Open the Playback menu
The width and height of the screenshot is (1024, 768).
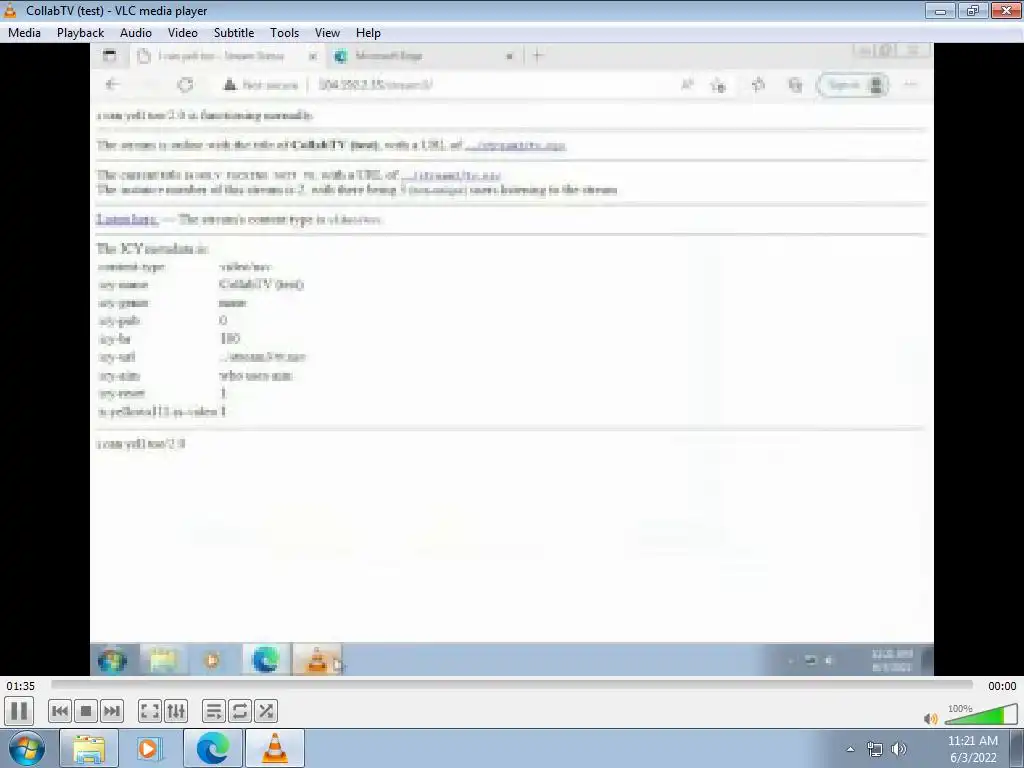tap(80, 33)
